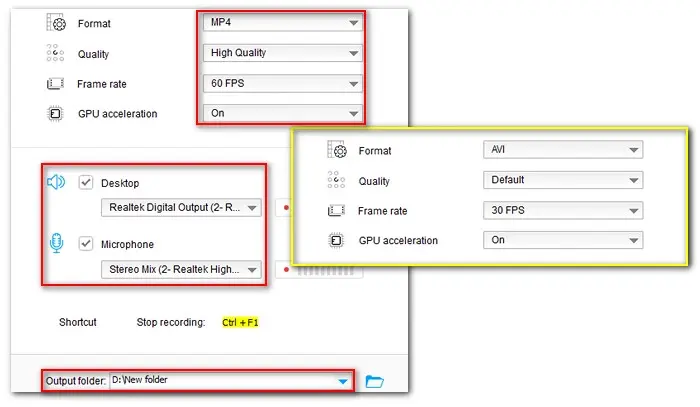This screenshot has height=407, width=700.
Task: Open the High Quality dropdown
Action: pos(283,53)
